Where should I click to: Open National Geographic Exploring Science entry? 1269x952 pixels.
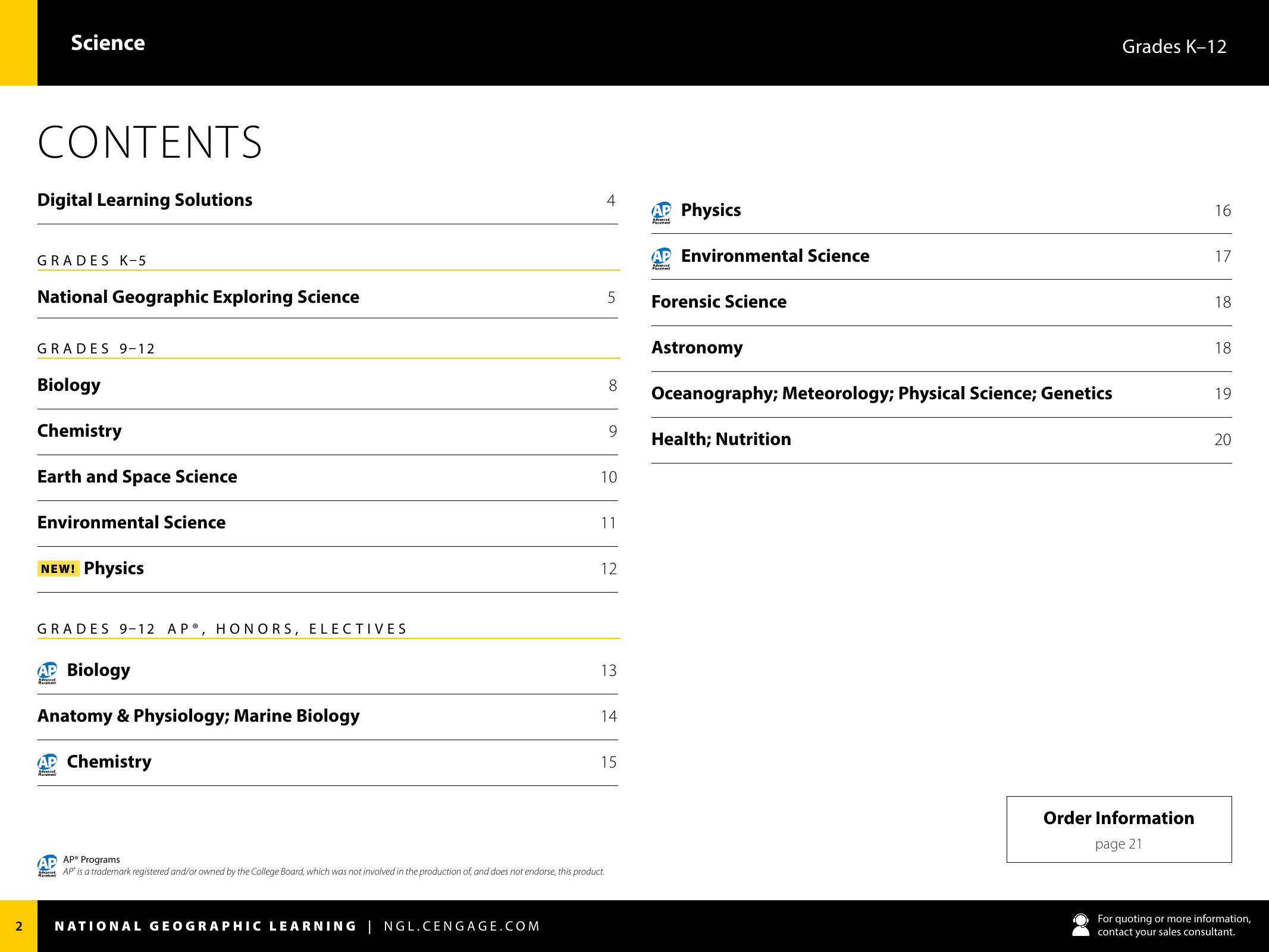tap(198, 297)
